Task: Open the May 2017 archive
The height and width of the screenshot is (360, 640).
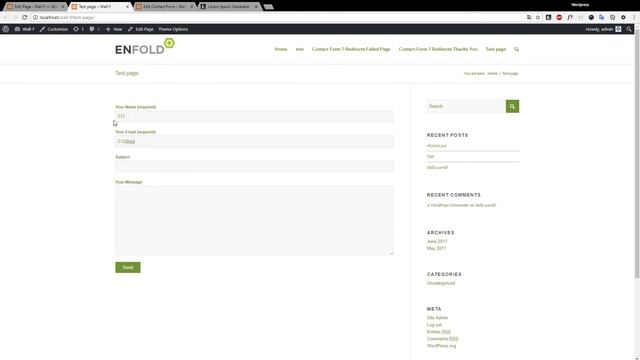Action: pos(436,248)
